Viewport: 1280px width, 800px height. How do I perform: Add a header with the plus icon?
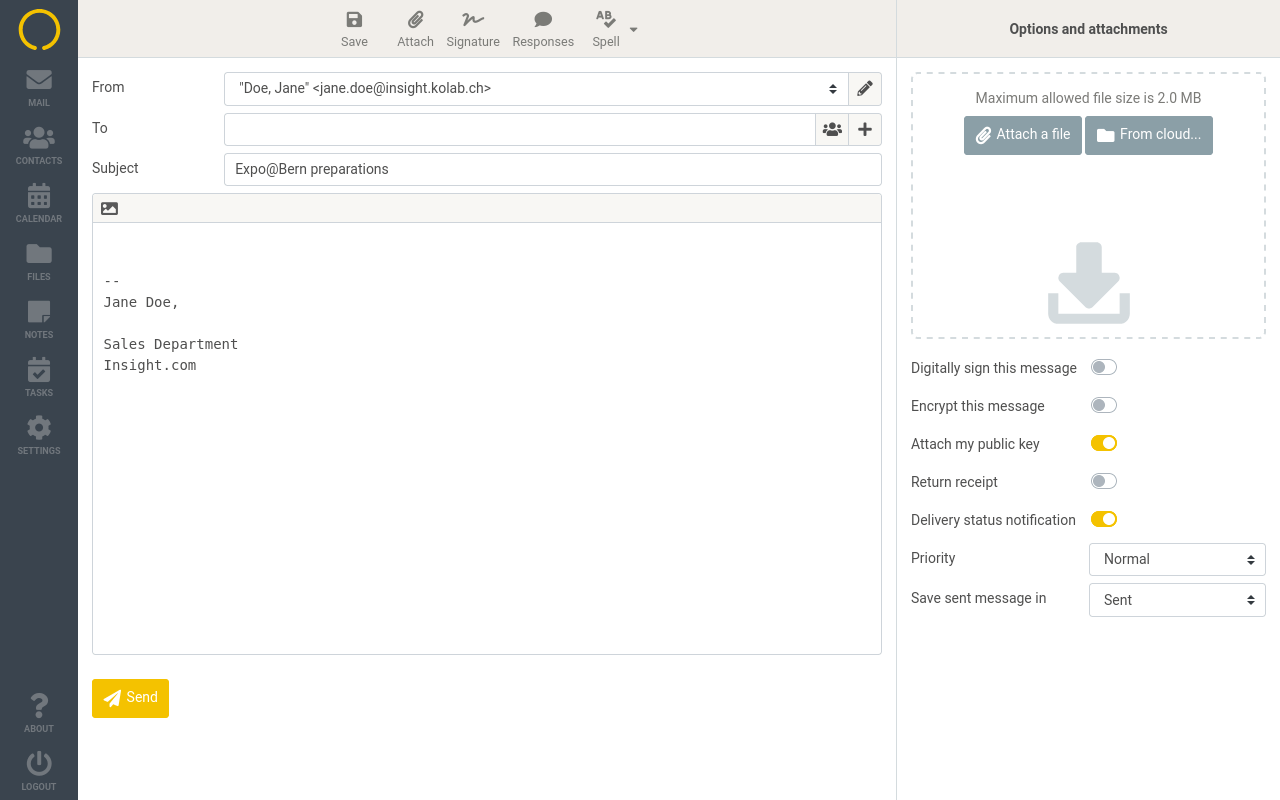pos(865,129)
